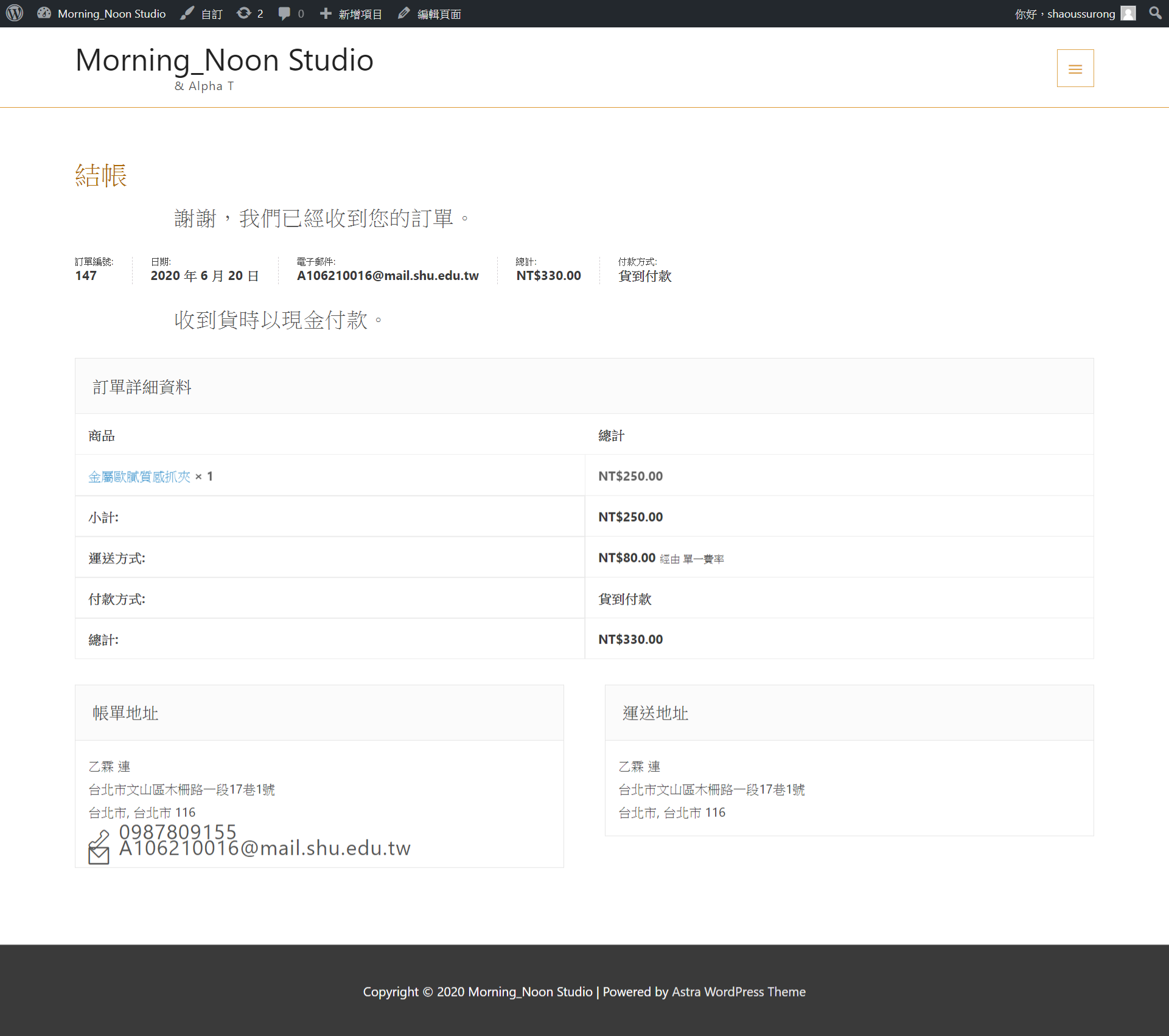This screenshot has width=1169, height=1036.
Task: Open the 新增項目 admin menu
Action: click(360, 14)
